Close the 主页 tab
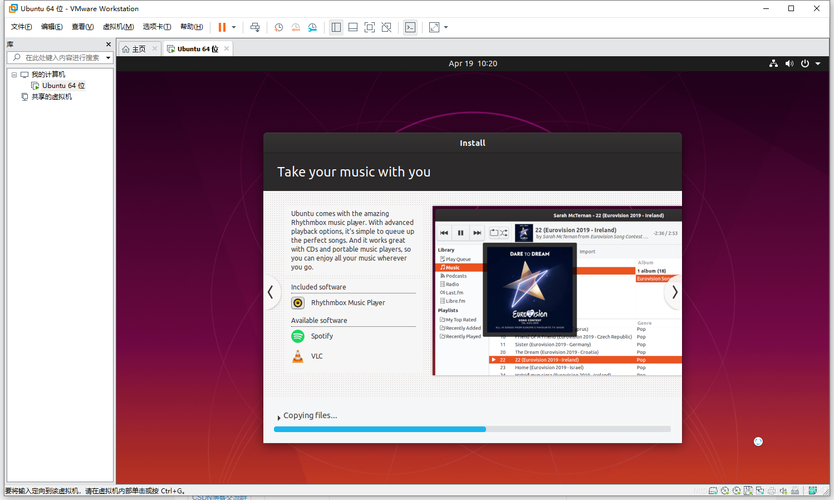 click(x=155, y=48)
